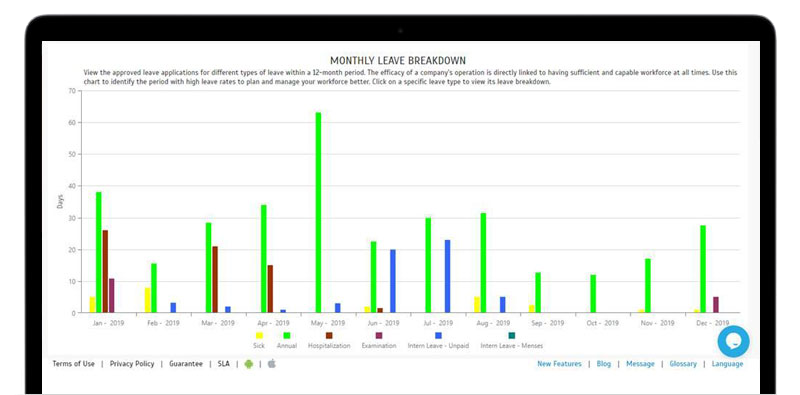Go to the Blog link
This screenshot has width=800, height=395.
(x=604, y=364)
